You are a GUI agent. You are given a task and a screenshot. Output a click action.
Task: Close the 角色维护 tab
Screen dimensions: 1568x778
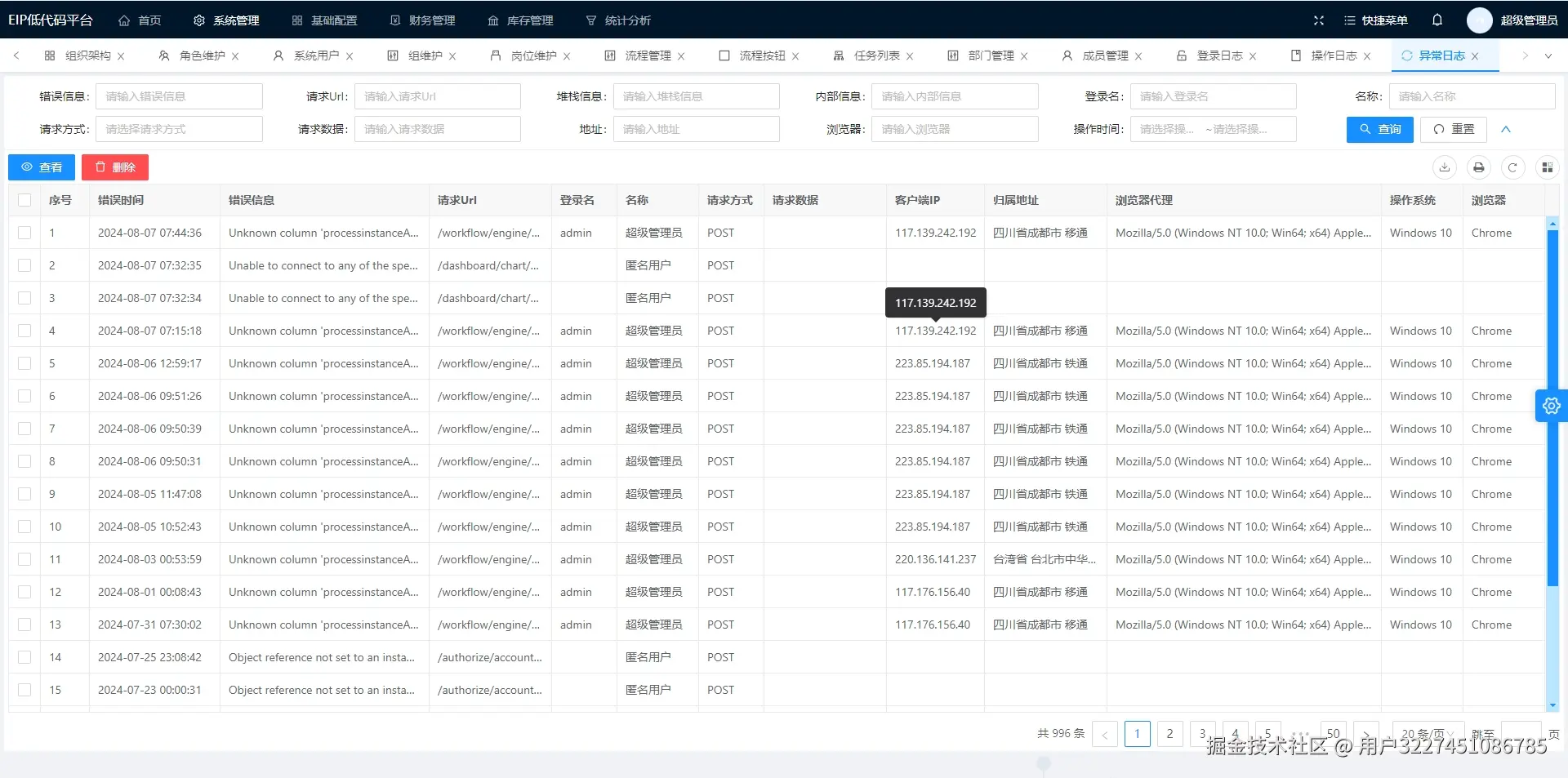[x=235, y=56]
